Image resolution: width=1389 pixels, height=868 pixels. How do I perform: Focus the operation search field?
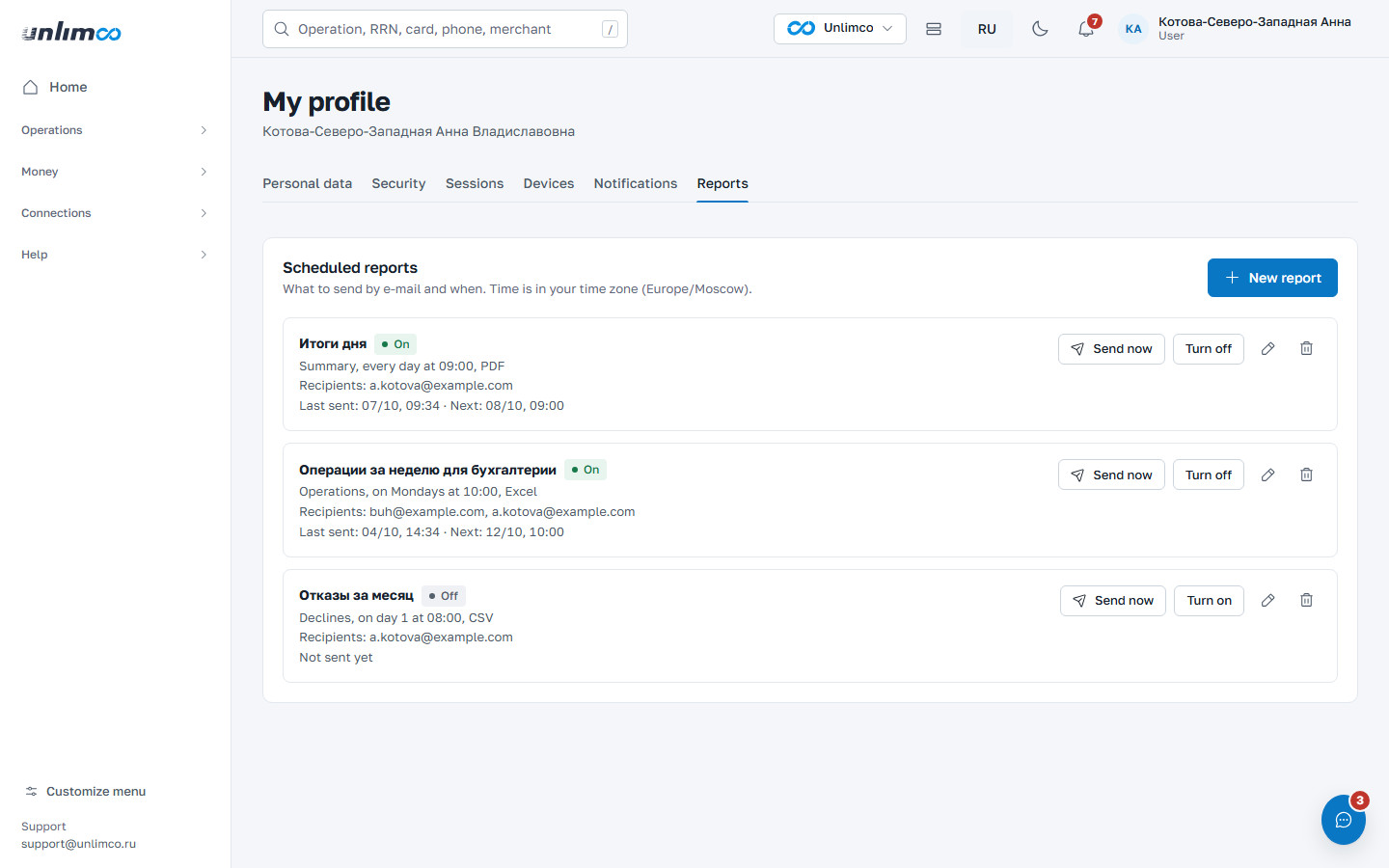click(445, 29)
